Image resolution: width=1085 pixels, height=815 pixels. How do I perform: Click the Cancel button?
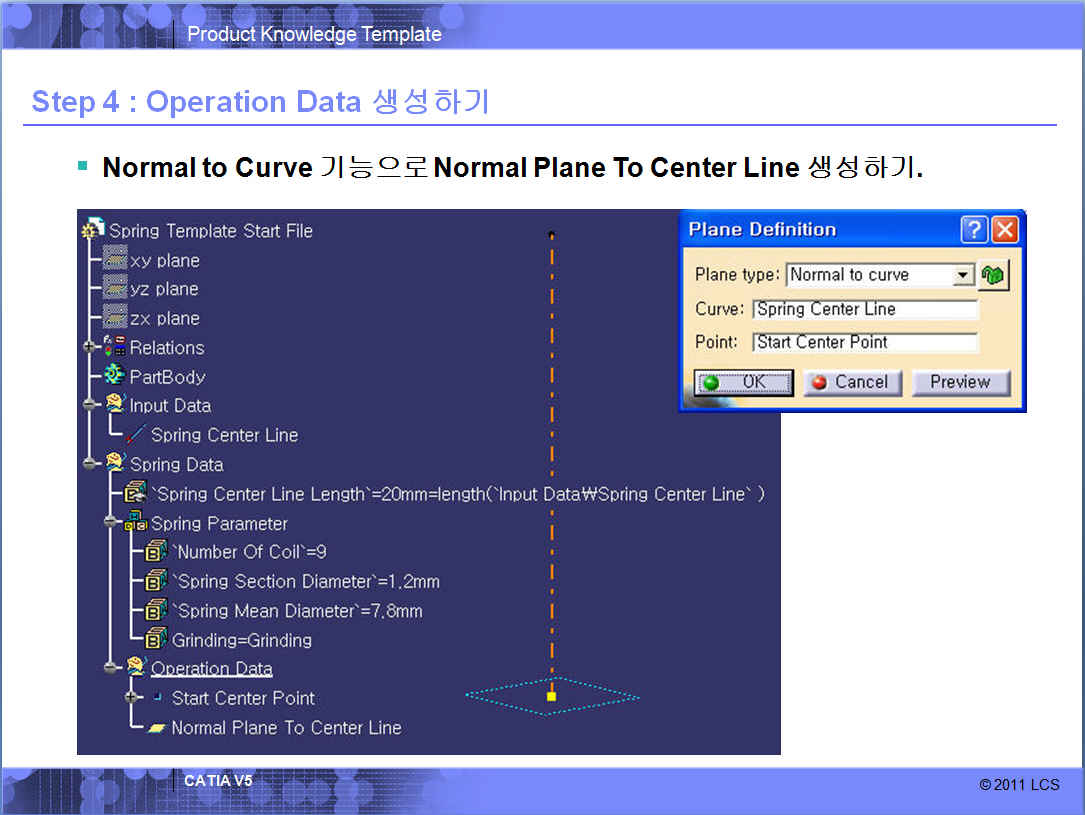852,382
